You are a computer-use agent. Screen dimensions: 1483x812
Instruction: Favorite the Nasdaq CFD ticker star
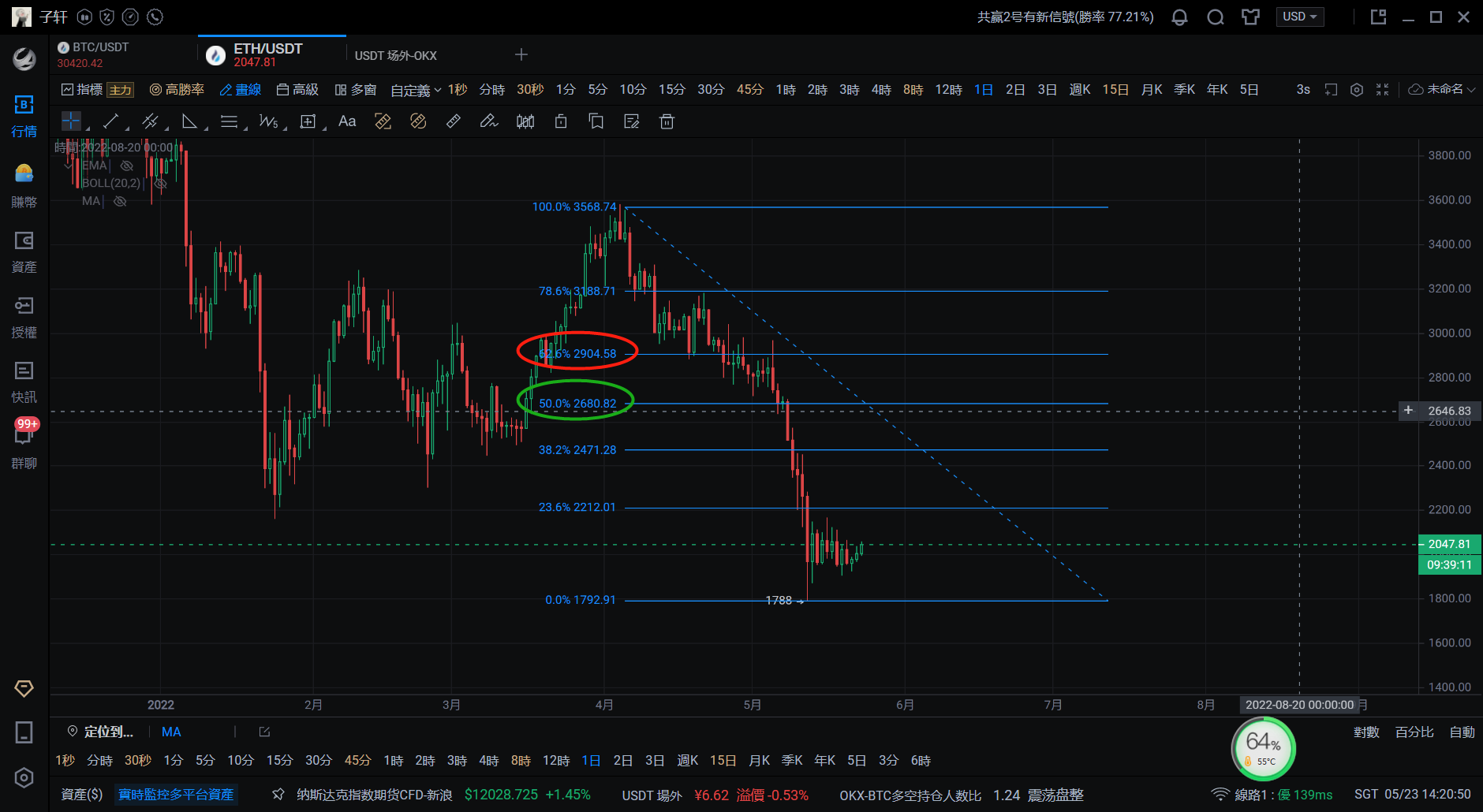tap(278, 794)
